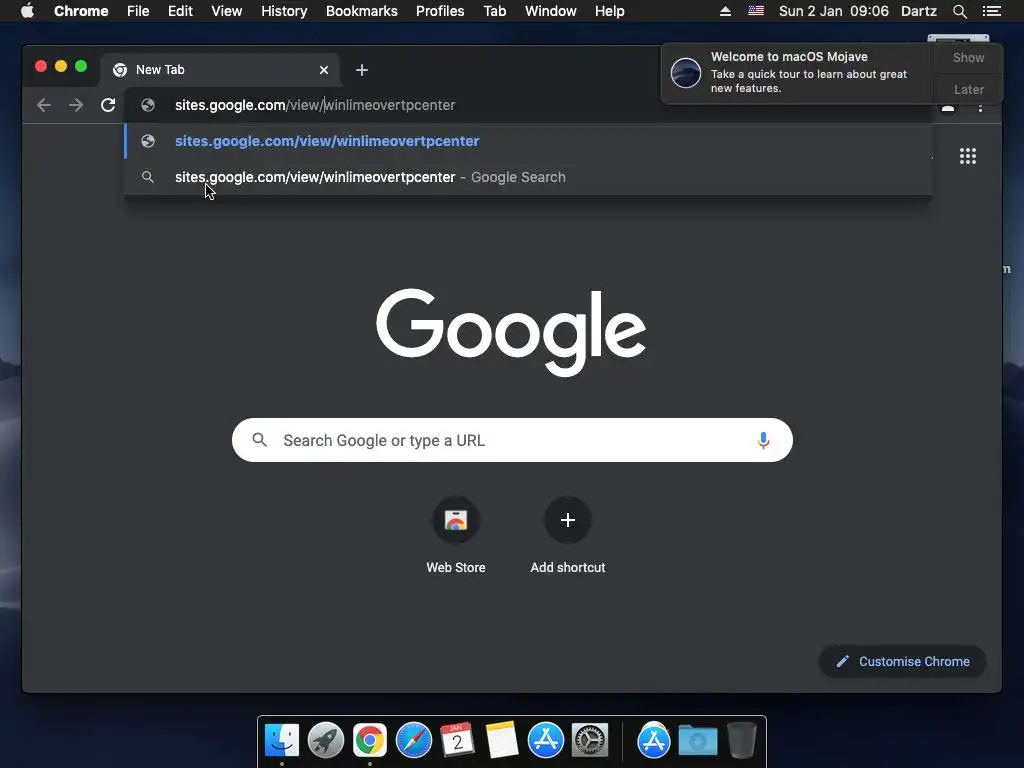This screenshot has height=768, width=1024.
Task: Open the Help menu
Action: point(609,11)
